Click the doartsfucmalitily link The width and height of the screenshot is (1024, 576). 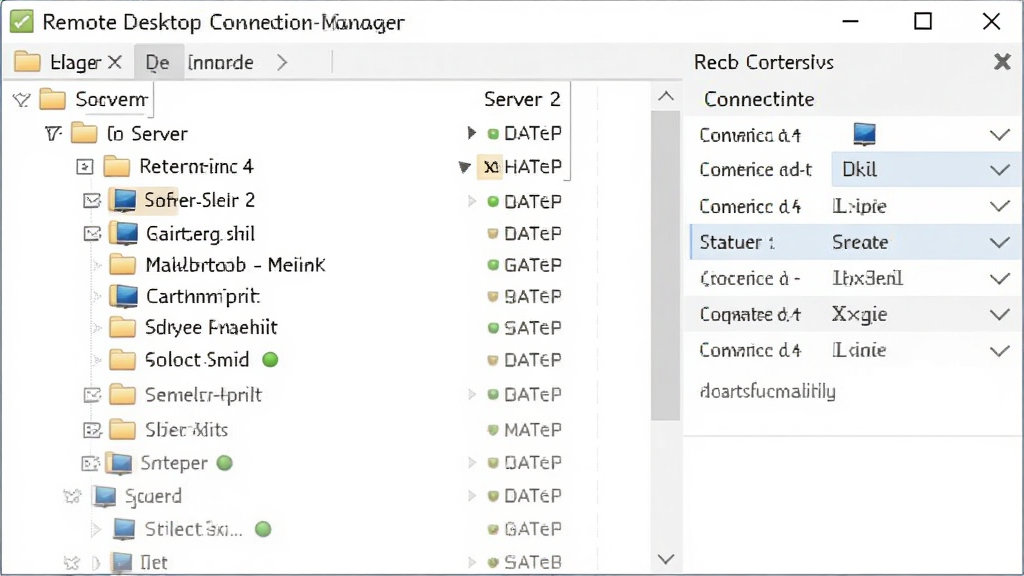767,391
